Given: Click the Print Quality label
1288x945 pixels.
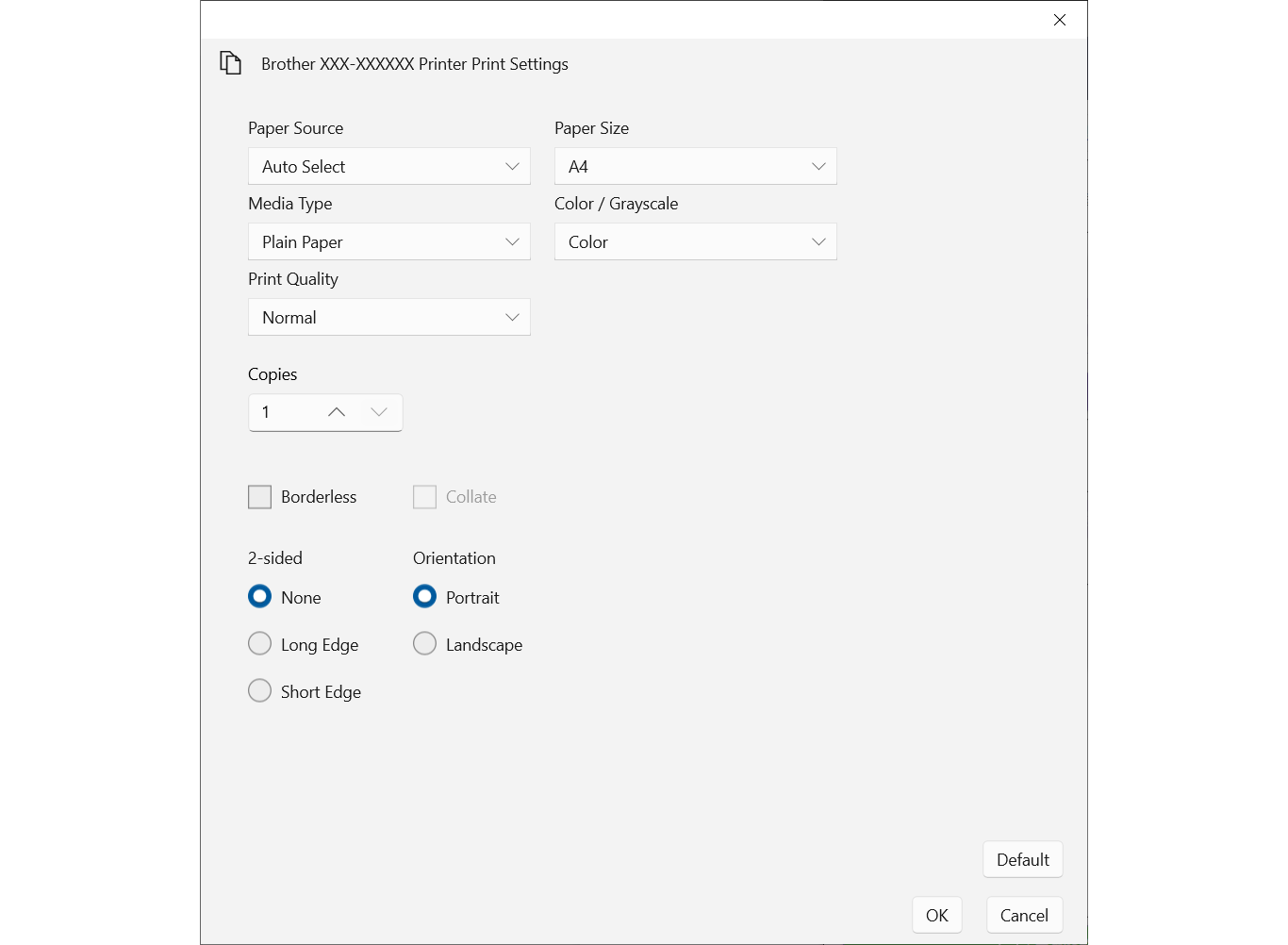Looking at the screenshot, I should click(x=293, y=279).
